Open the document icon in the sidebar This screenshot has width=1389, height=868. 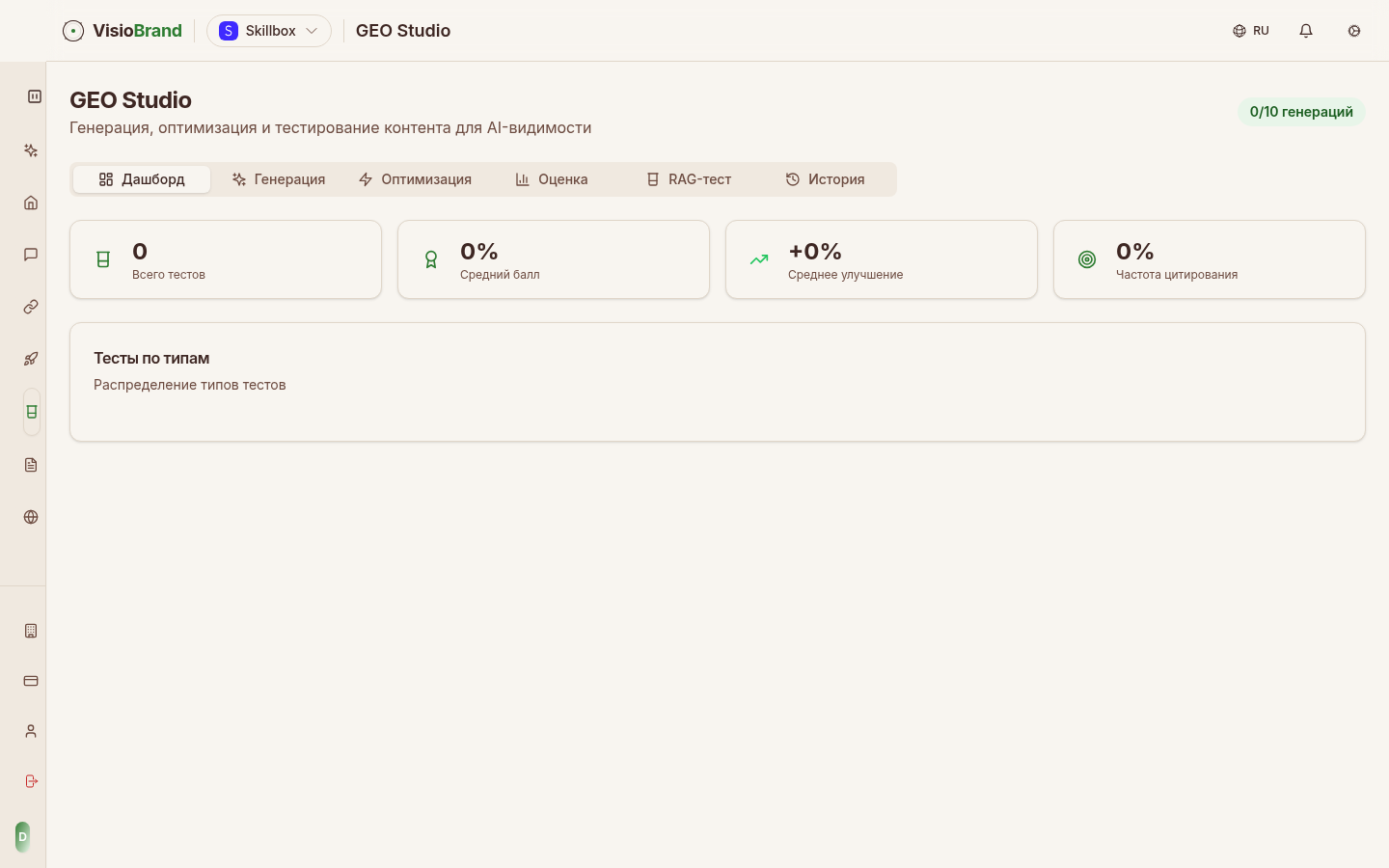click(31, 465)
